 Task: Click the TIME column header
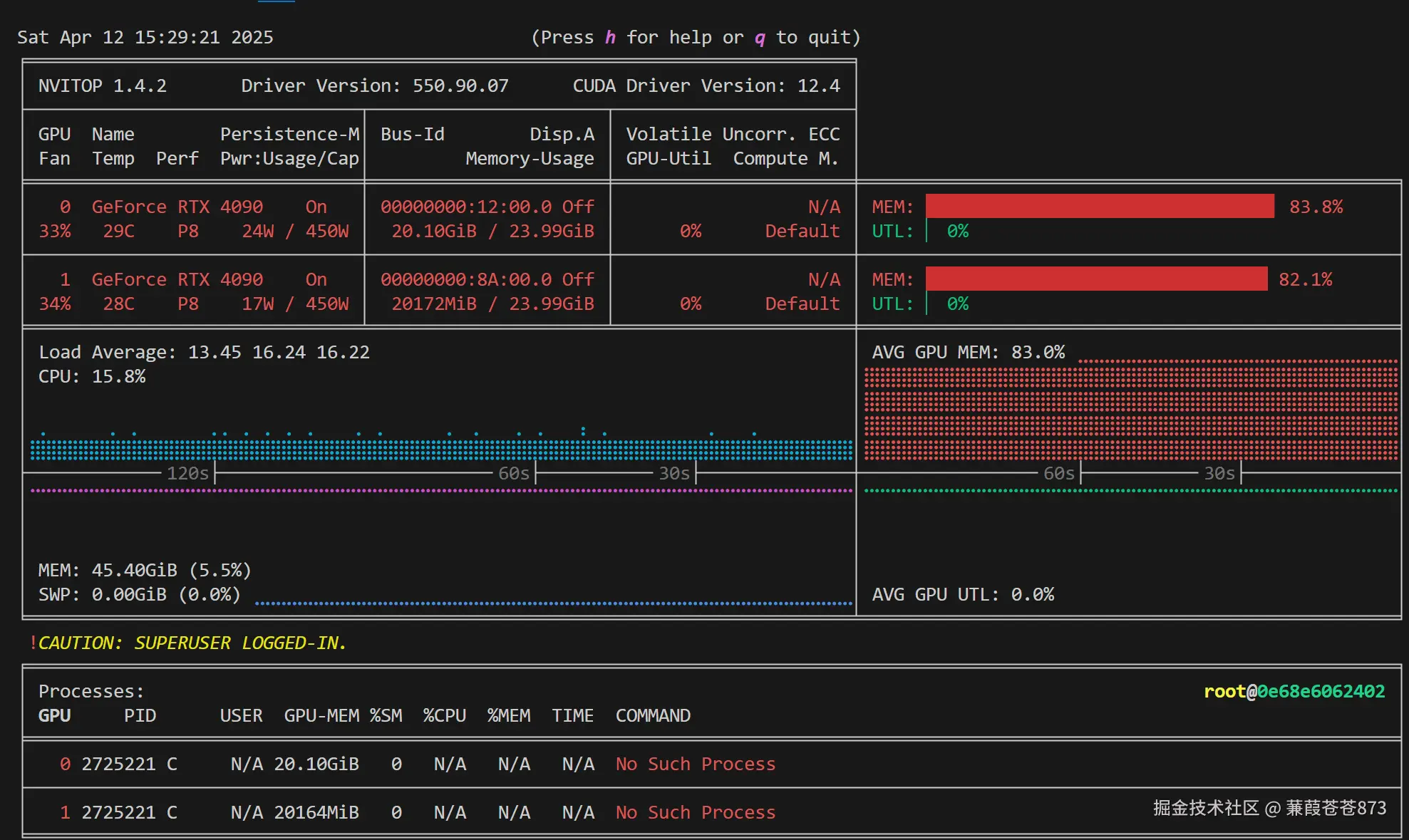[572, 715]
